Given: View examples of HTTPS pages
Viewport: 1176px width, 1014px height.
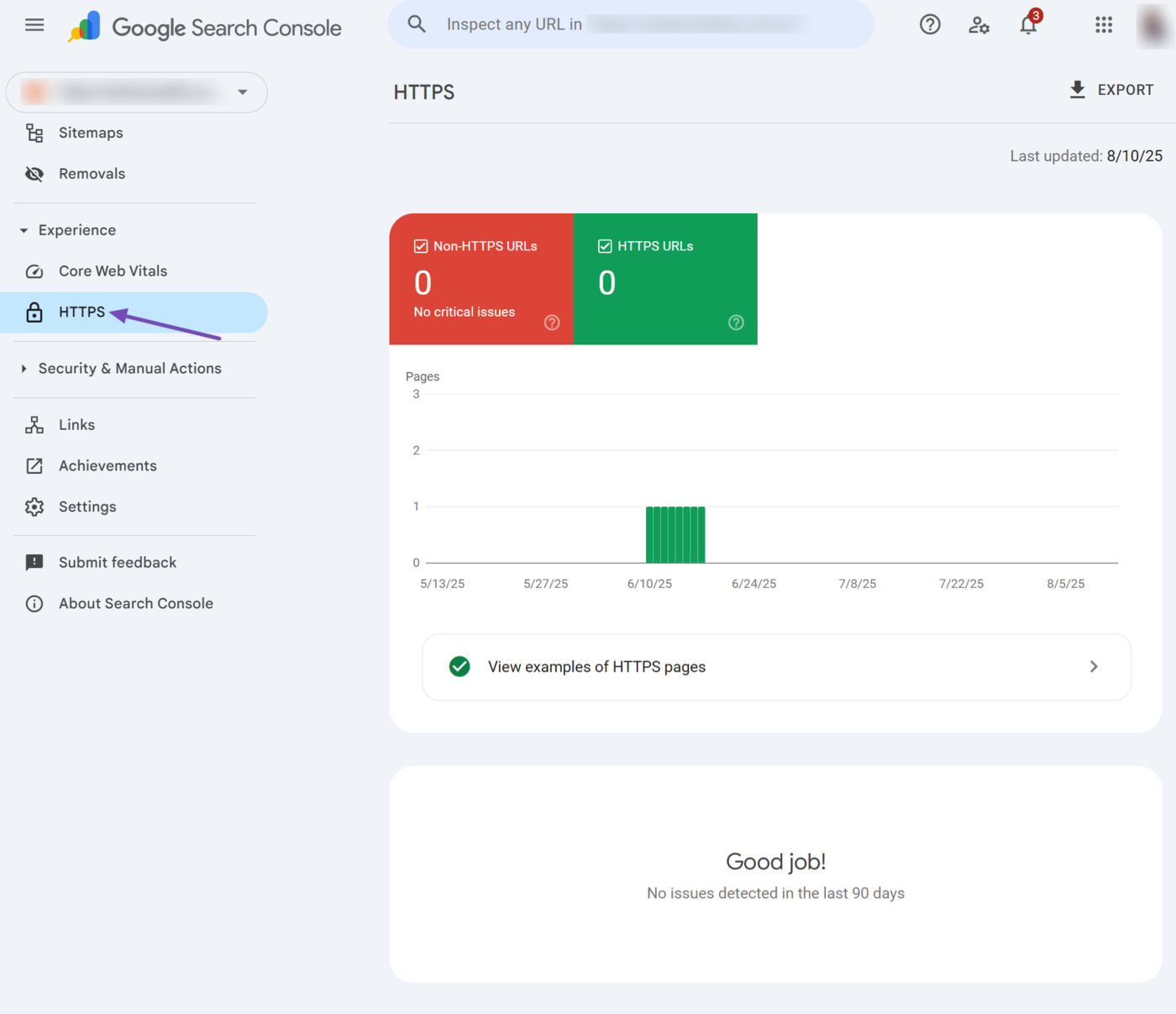Looking at the screenshot, I should tap(776, 667).
